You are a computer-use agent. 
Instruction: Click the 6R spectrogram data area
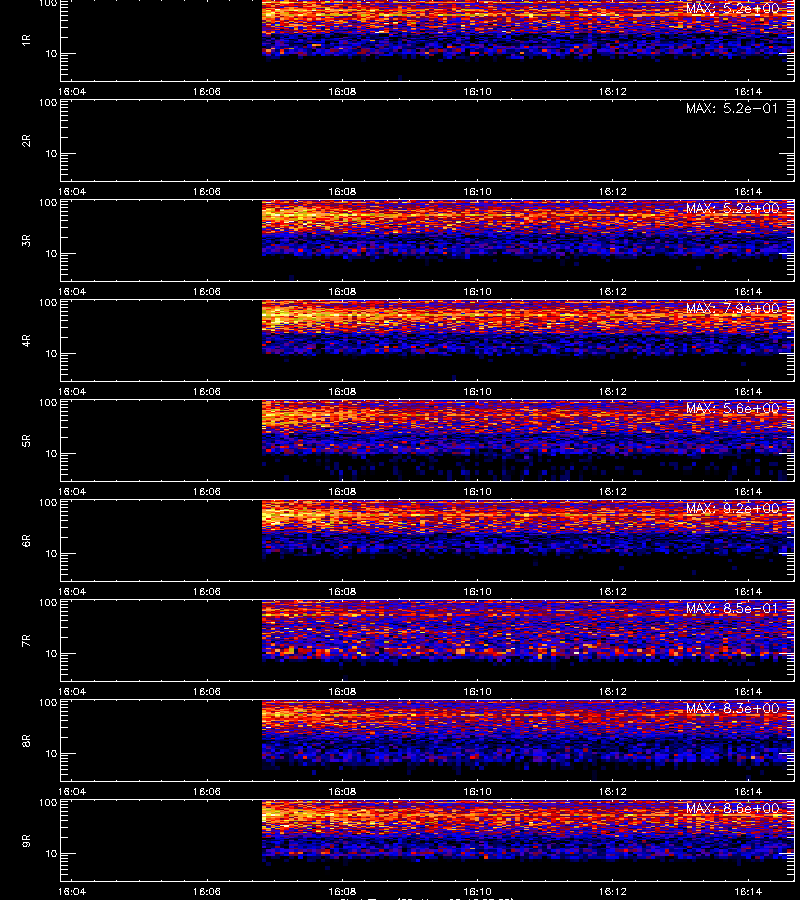point(528,528)
